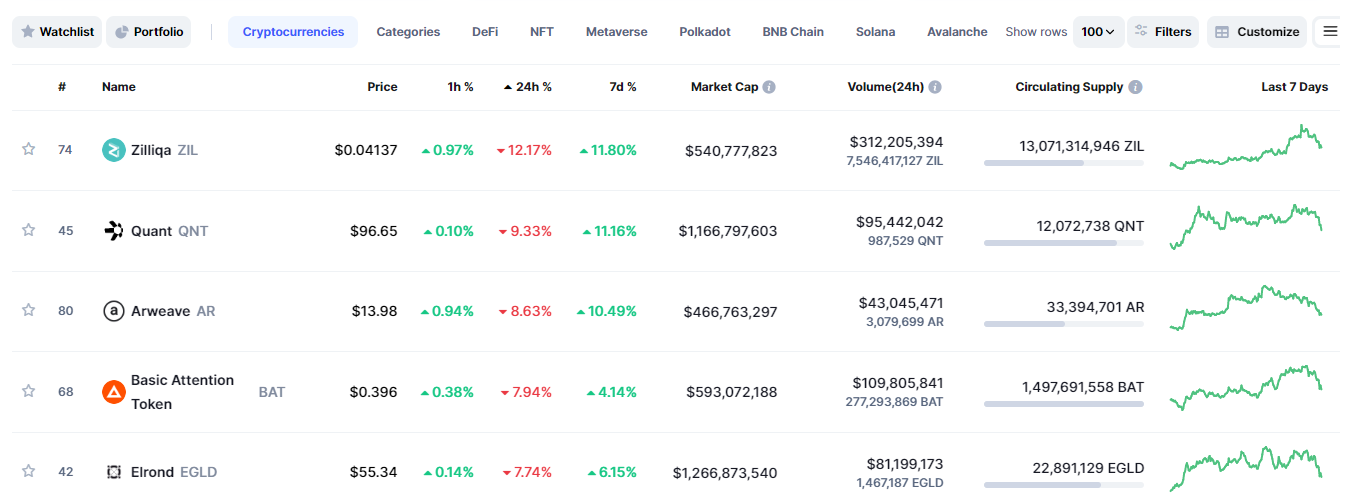Viewport: 1349px width, 496px height.
Task: Switch to the Metaverse tab
Action: coord(616,32)
